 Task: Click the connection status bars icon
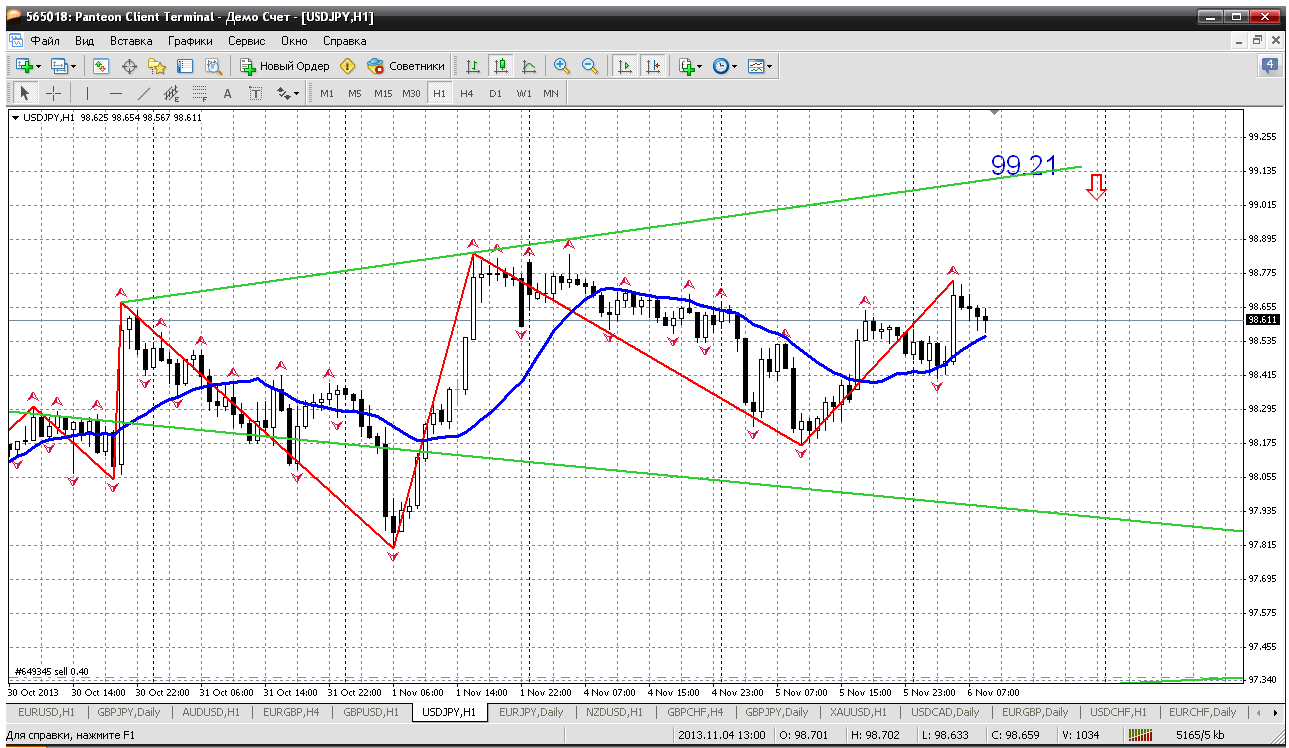1141,736
